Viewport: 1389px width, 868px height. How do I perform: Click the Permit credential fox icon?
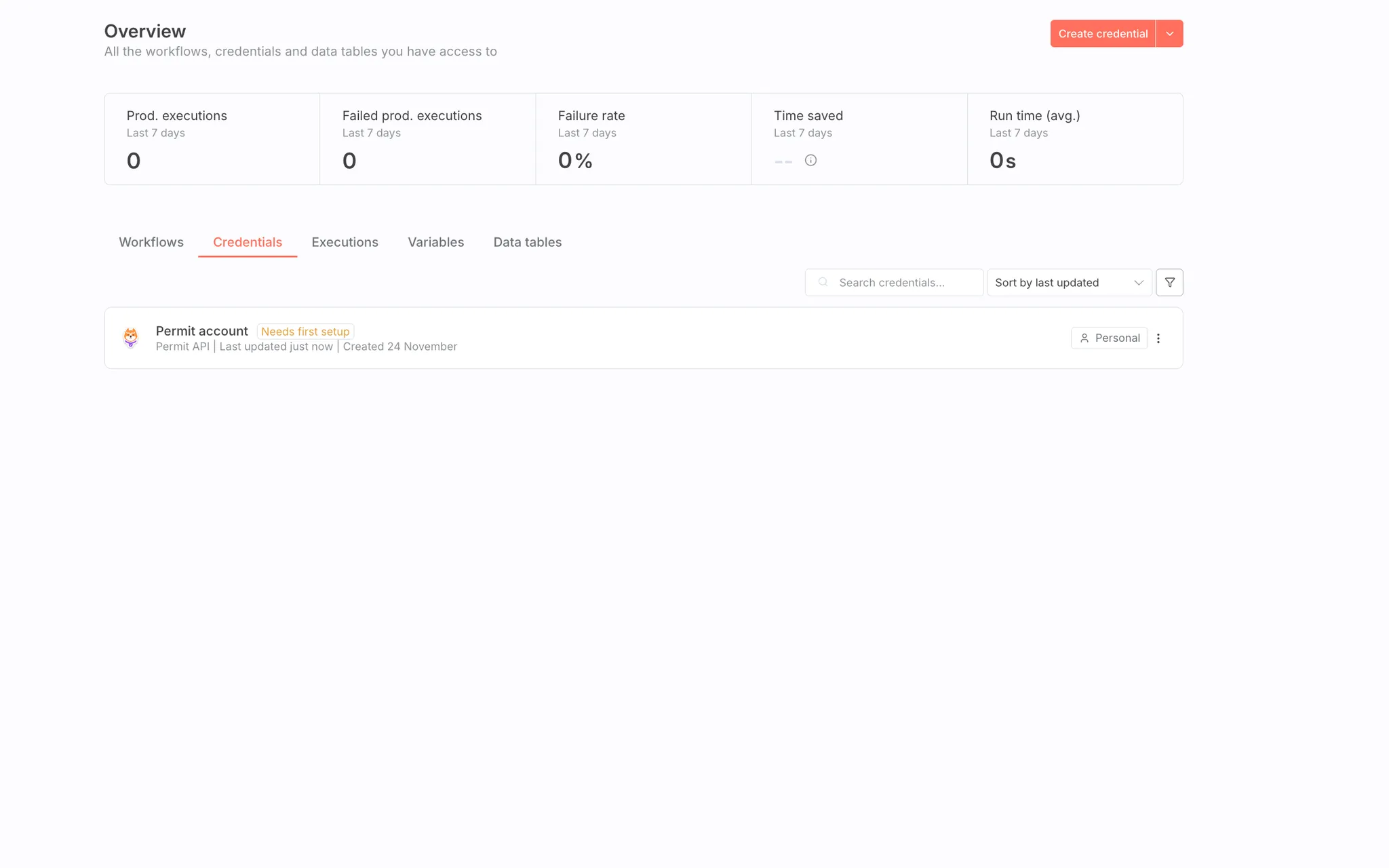(131, 337)
